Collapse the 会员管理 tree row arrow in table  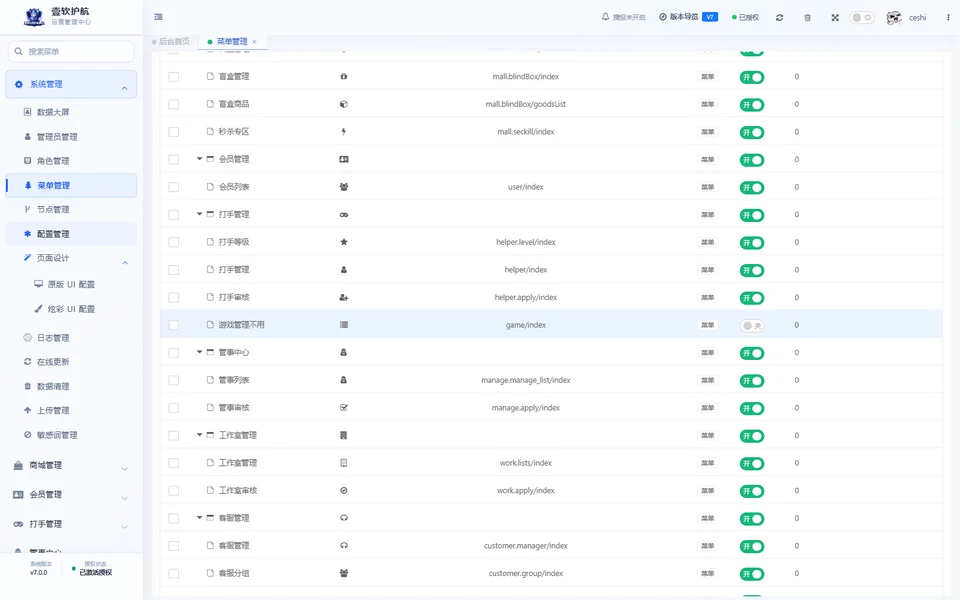pyautogui.click(x=199, y=159)
